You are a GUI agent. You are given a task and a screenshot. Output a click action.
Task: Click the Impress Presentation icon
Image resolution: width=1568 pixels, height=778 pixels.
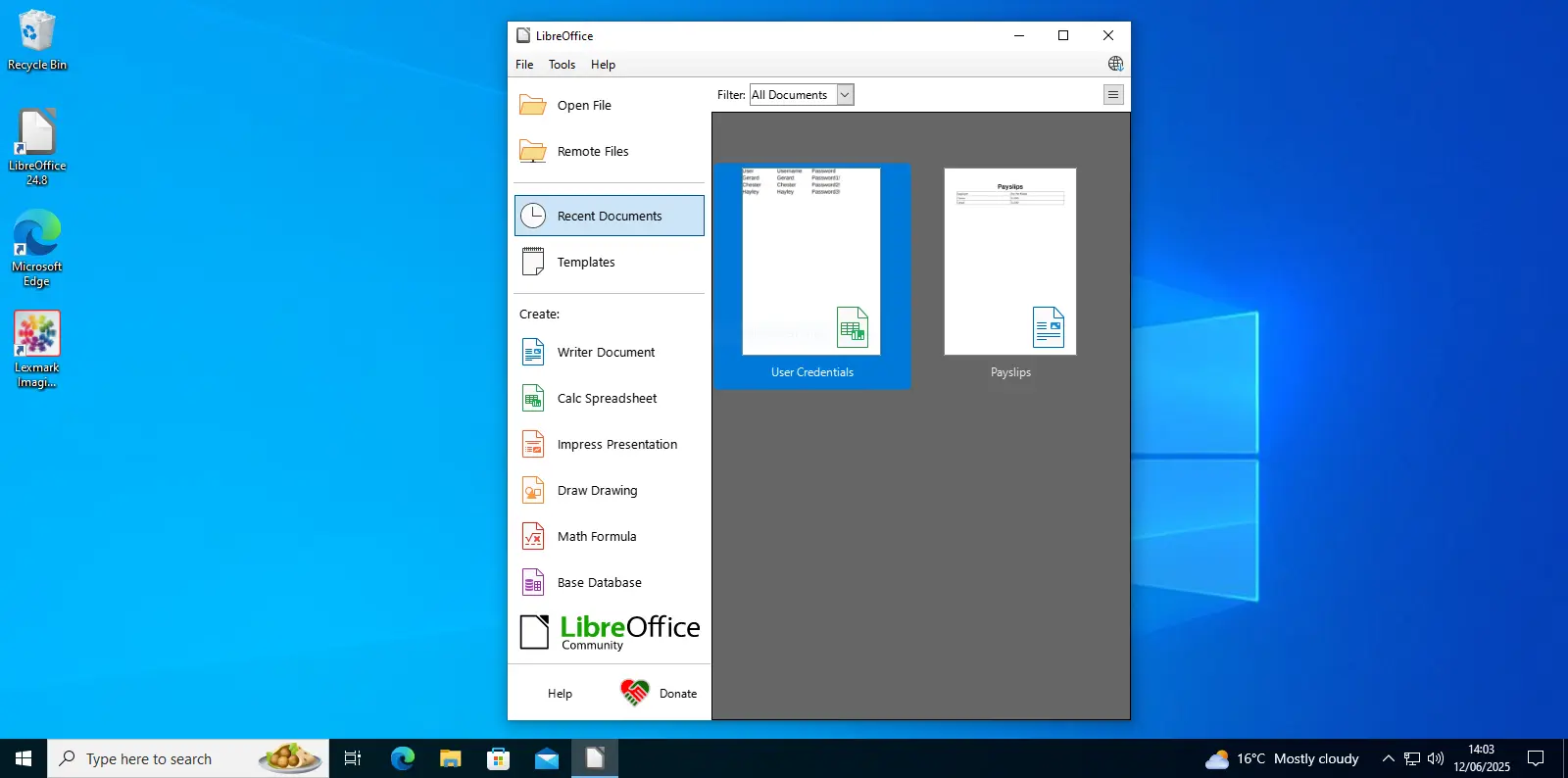[533, 444]
